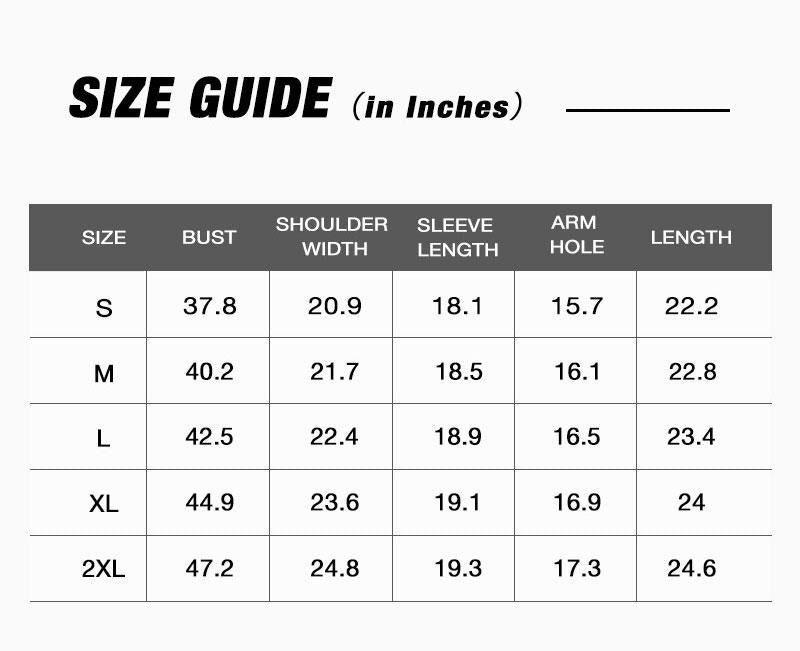Select the S size row label
The image size is (800, 651).
click(x=104, y=308)
